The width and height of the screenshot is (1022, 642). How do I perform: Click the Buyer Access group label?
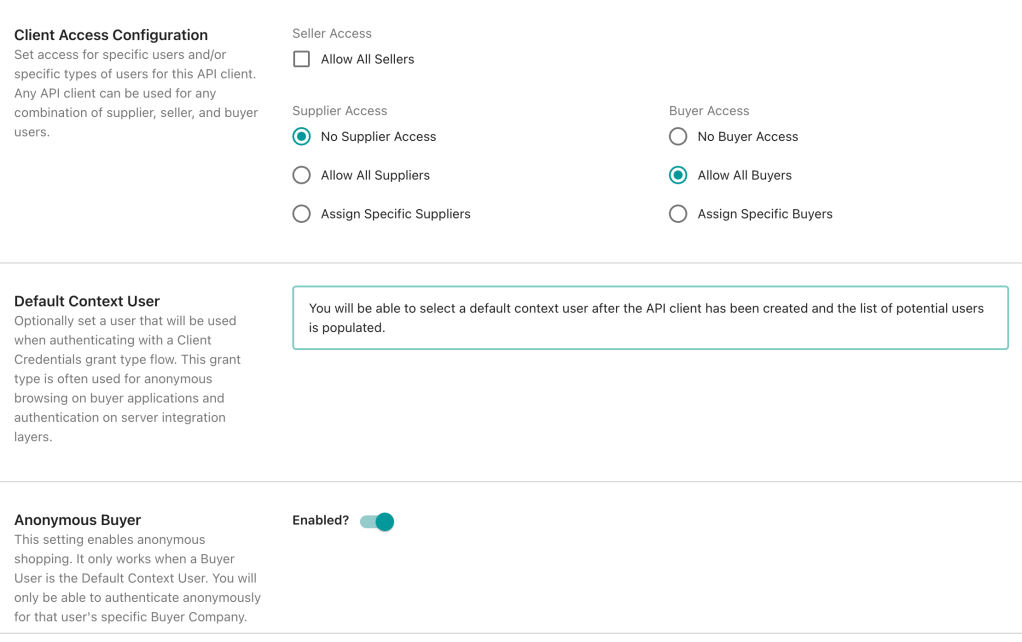point(709,111)
